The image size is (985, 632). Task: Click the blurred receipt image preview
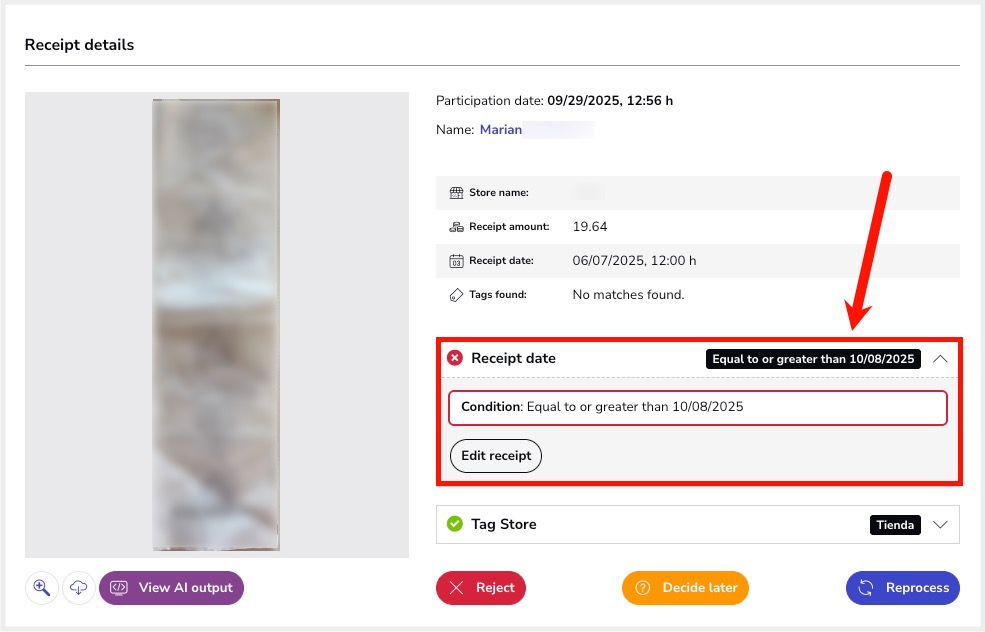click(x=216, y=325)
